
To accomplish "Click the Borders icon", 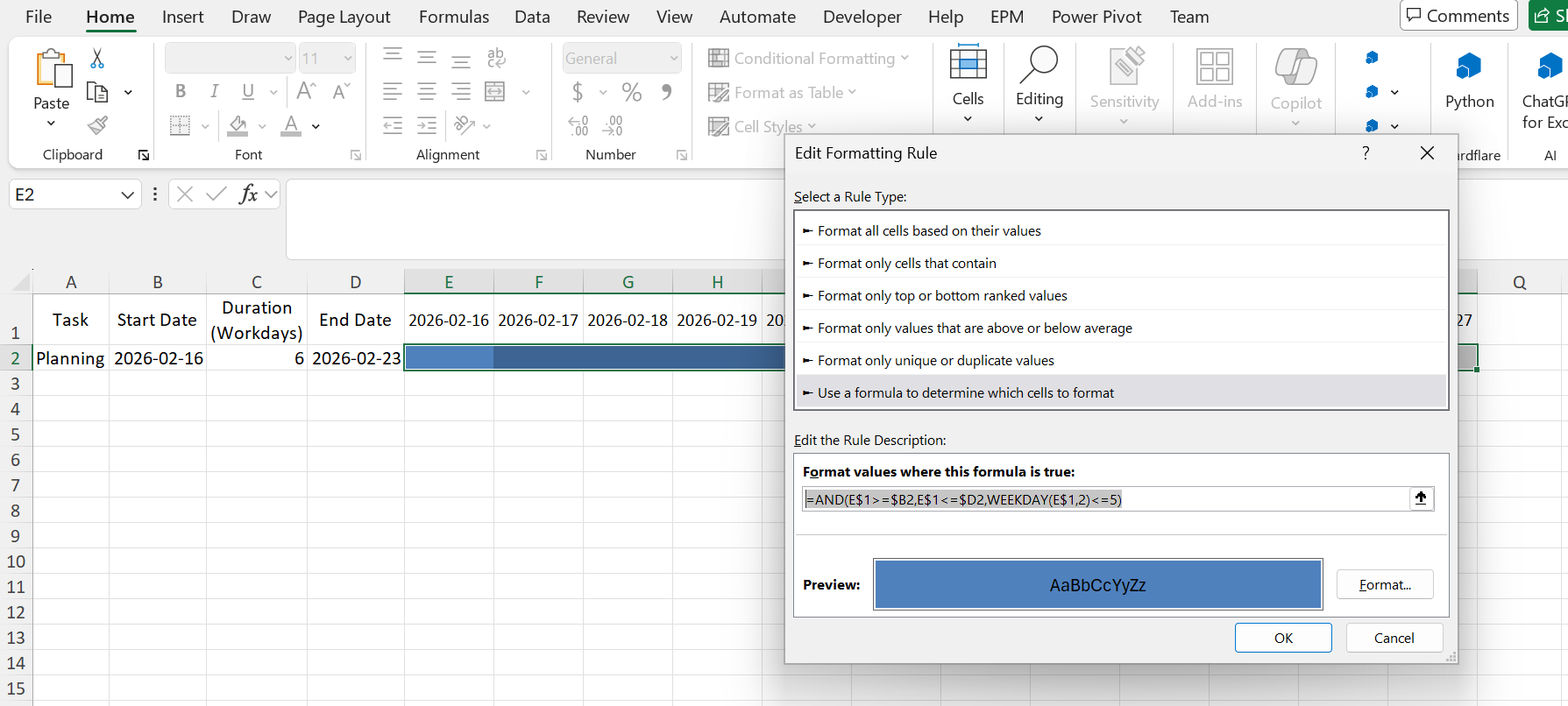I will click(x=180, y=125).
